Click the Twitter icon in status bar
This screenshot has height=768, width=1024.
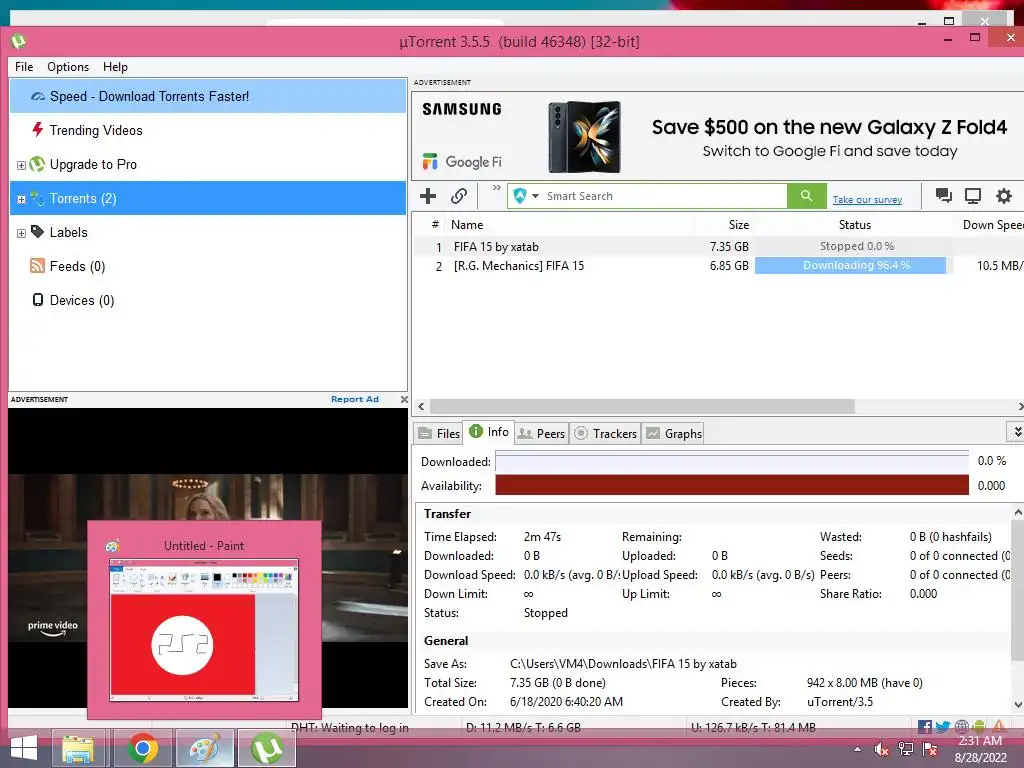942,726
